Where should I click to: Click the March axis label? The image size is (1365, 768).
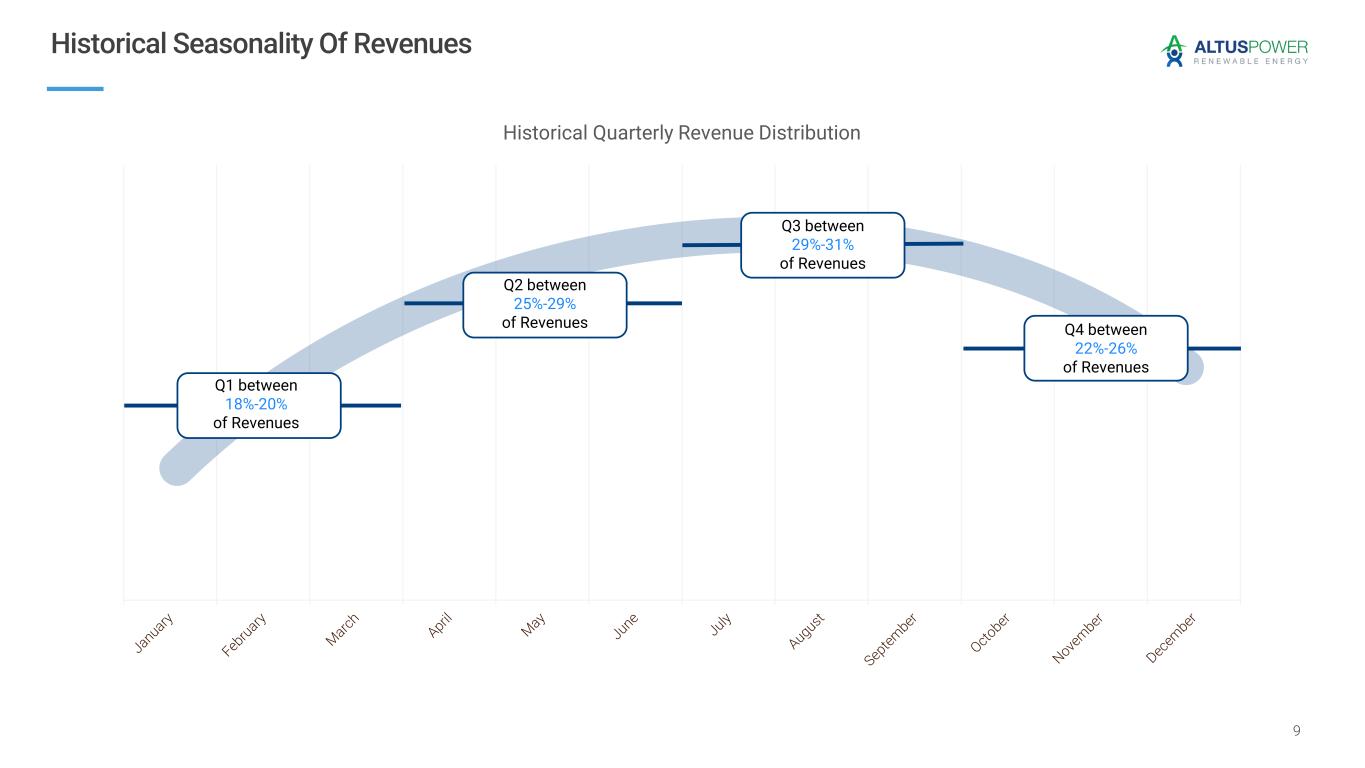pos(342,630)
